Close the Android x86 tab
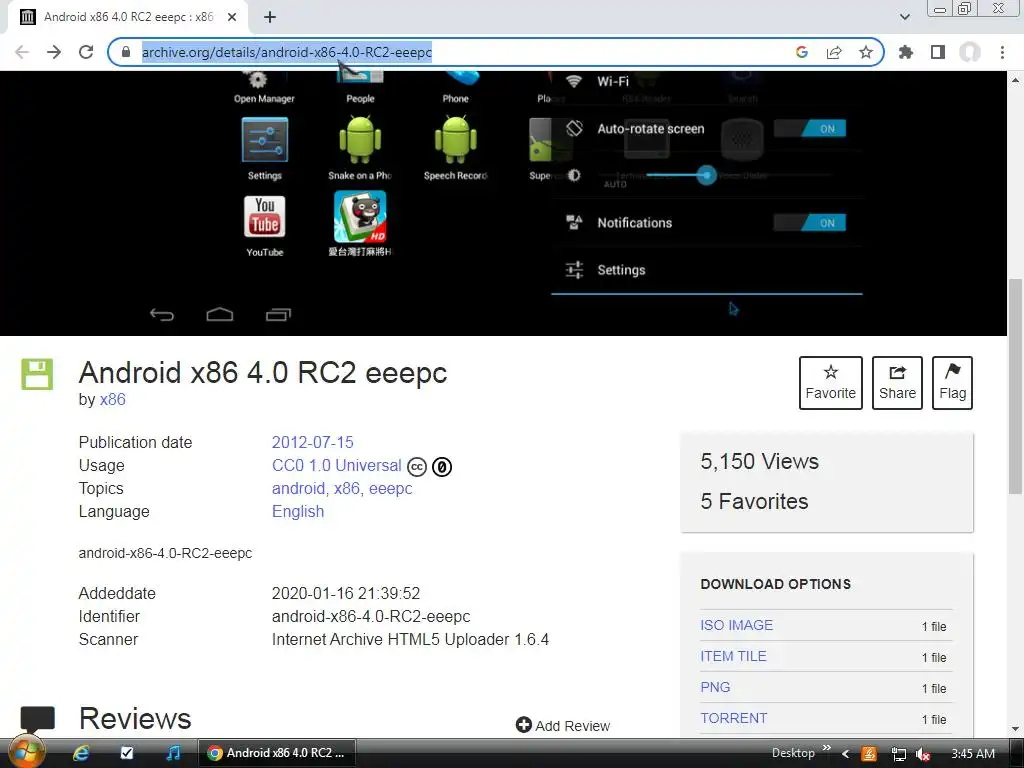Viewport: 1024px width, 768px height. point(232,17)
